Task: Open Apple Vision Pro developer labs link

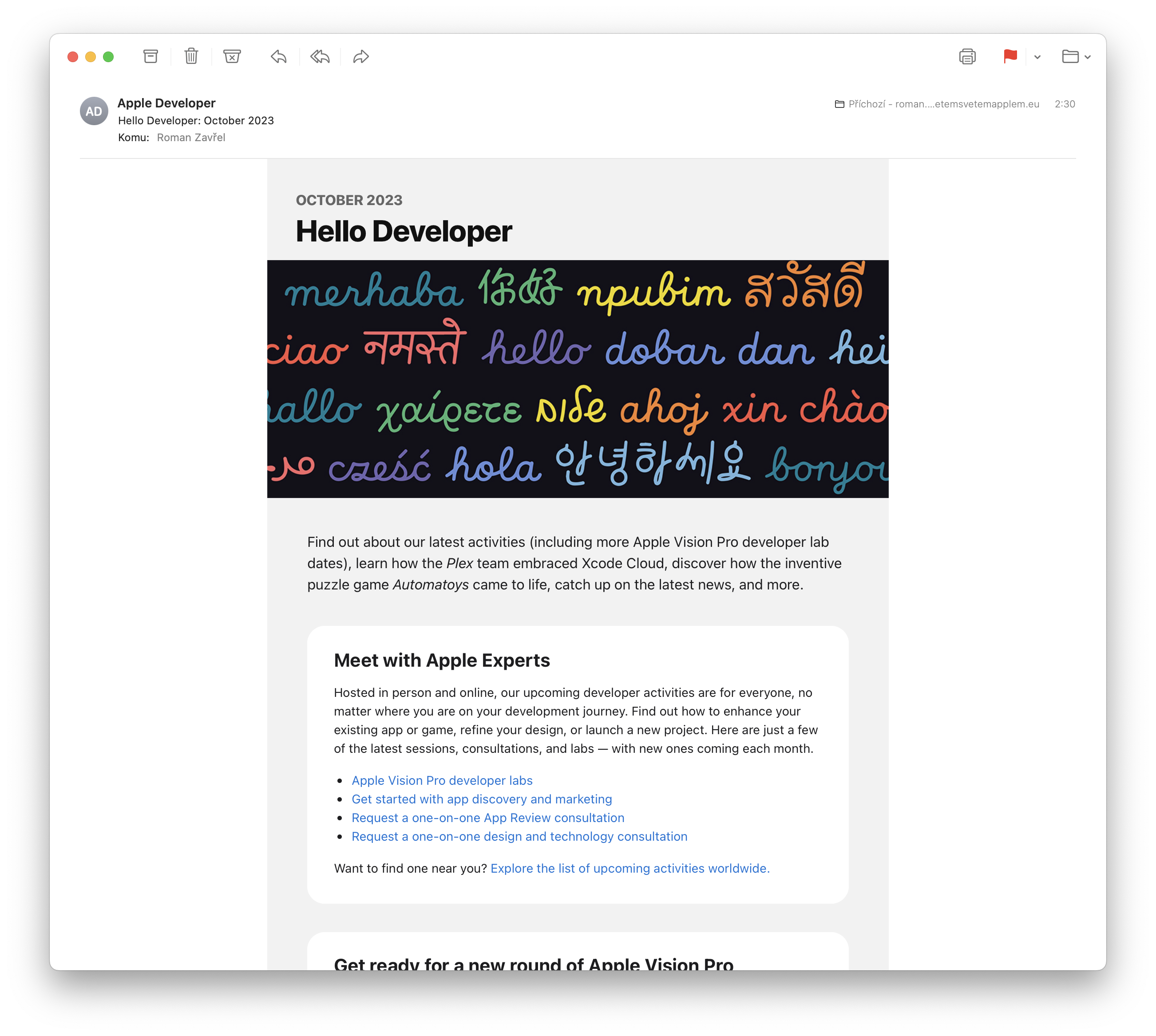Action: tap(442, 780)
